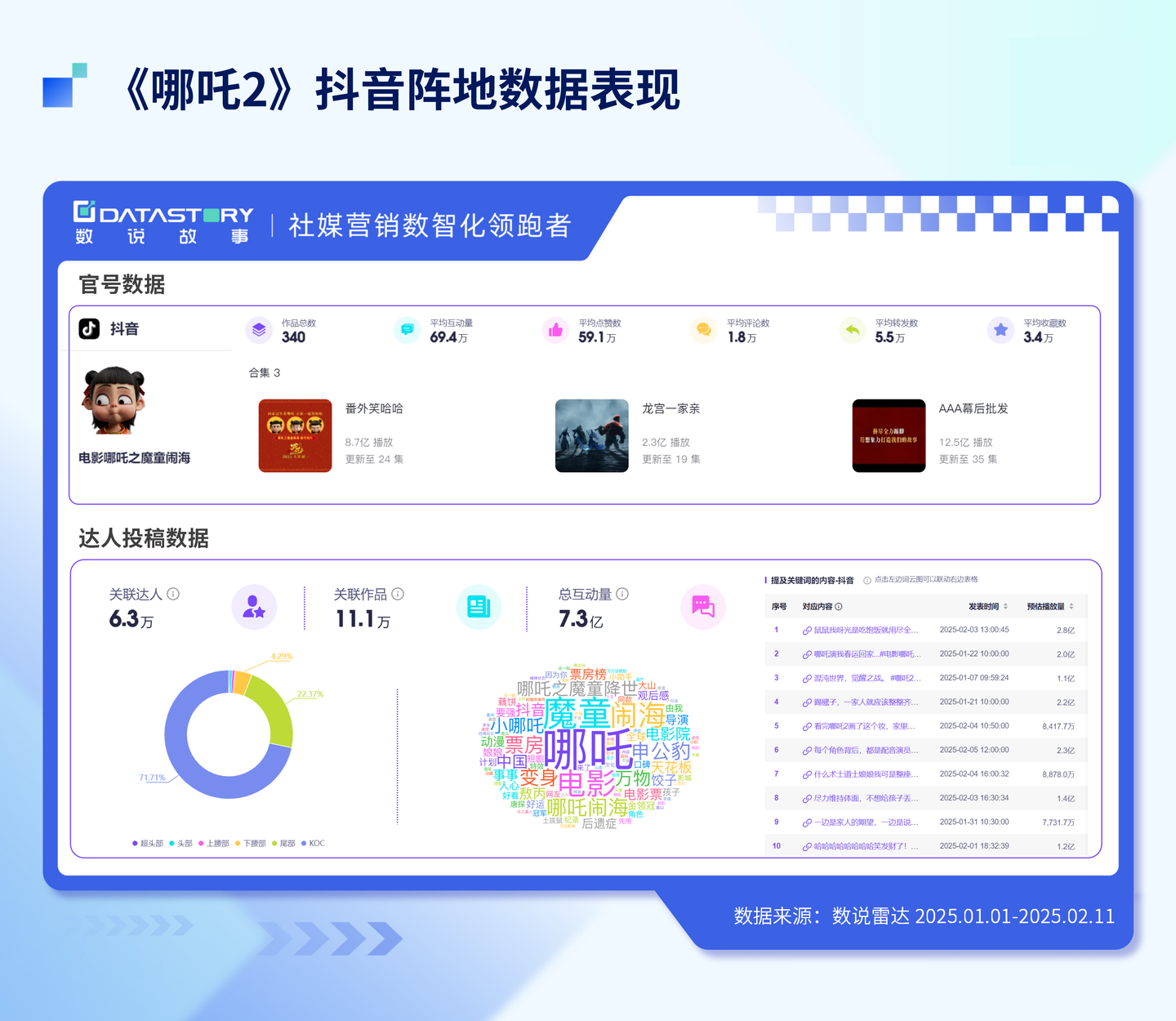Open link 踢毽子，一家人就应该整整齐...
This screenshot has height=1021, width=1176.
(x=866, y=702)
